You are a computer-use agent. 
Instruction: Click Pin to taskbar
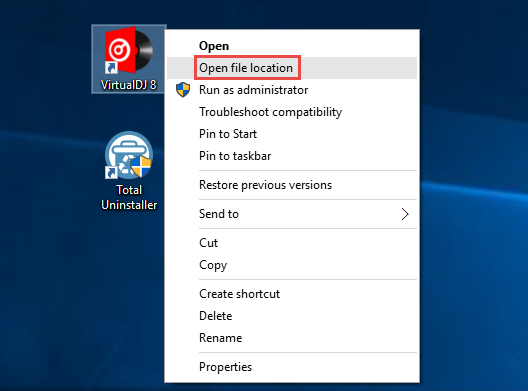292,156
